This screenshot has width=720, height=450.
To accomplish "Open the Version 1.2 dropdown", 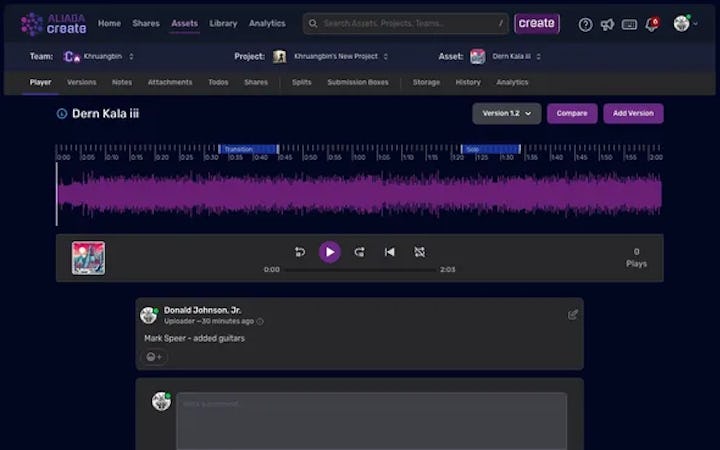I will (506, 113).
